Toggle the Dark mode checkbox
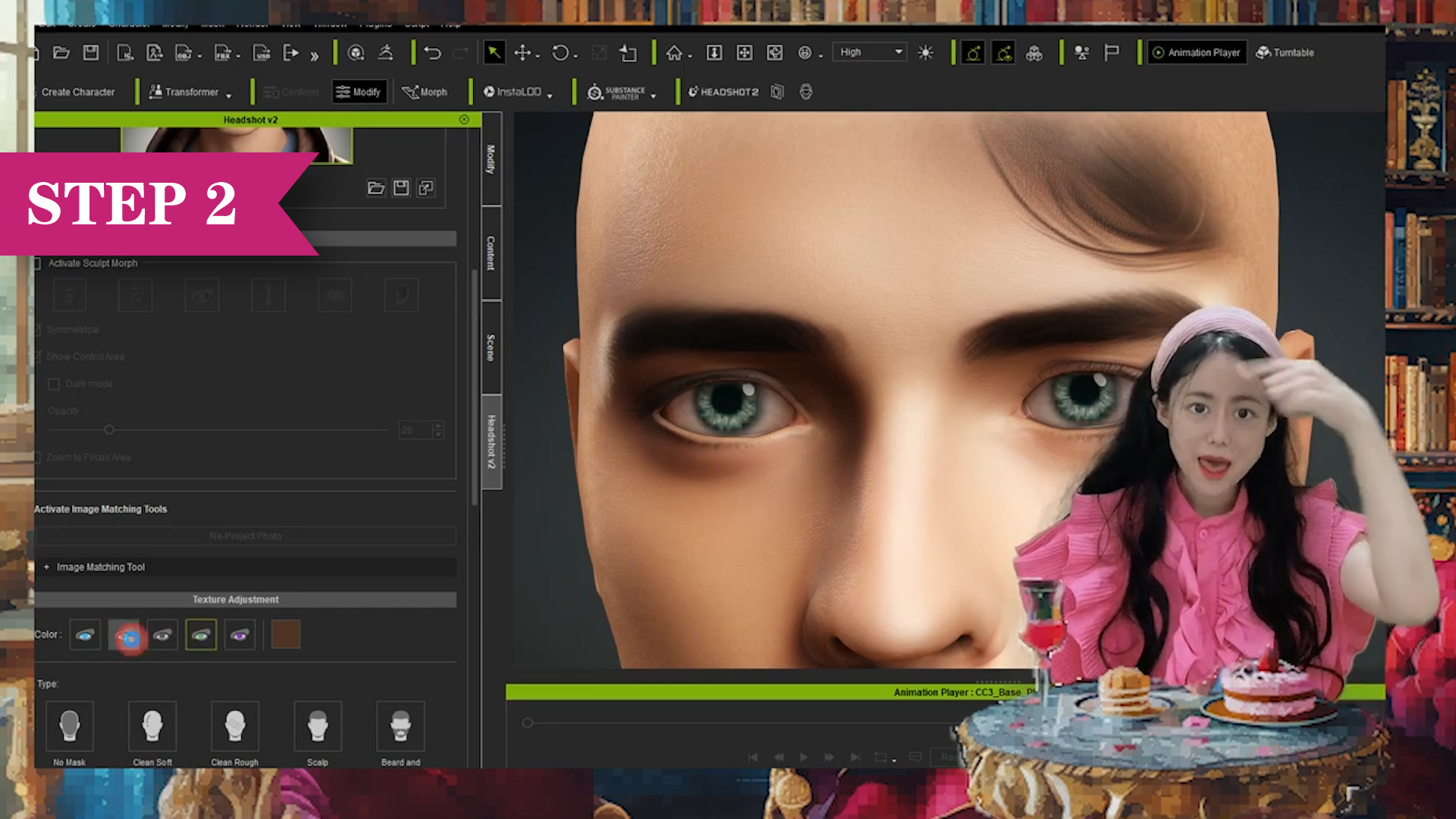This screenshot has width=1456, height=819. tap(54, 384)
